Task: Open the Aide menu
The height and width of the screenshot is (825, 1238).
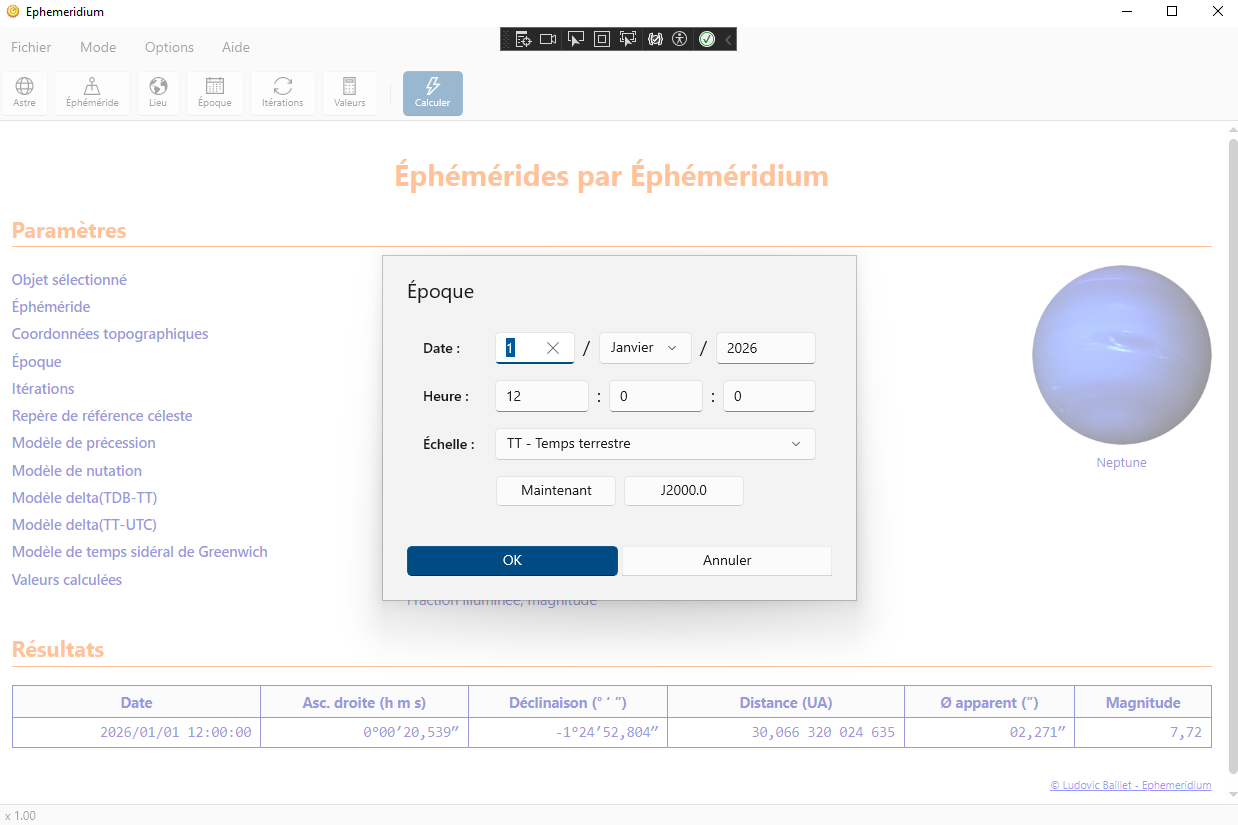Action: pyautogui.click(x=236, y=47)
